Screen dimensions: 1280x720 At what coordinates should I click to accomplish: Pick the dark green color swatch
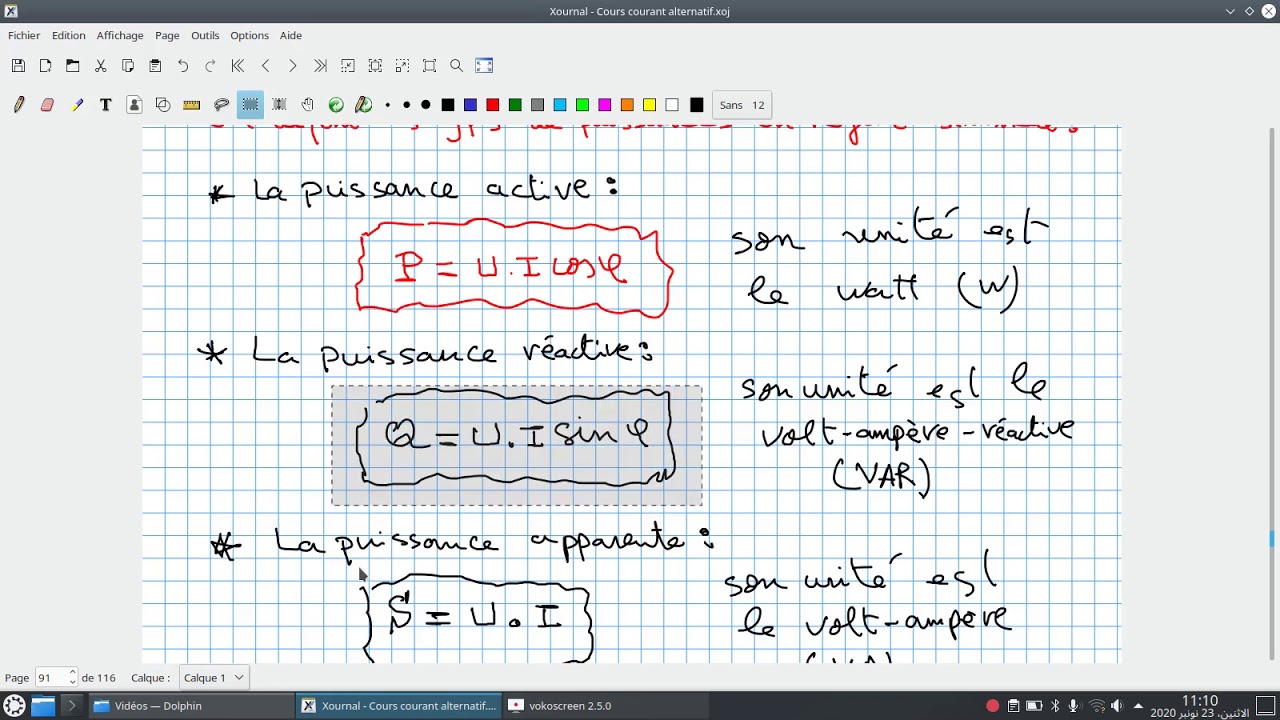click(x=515, y=105)
